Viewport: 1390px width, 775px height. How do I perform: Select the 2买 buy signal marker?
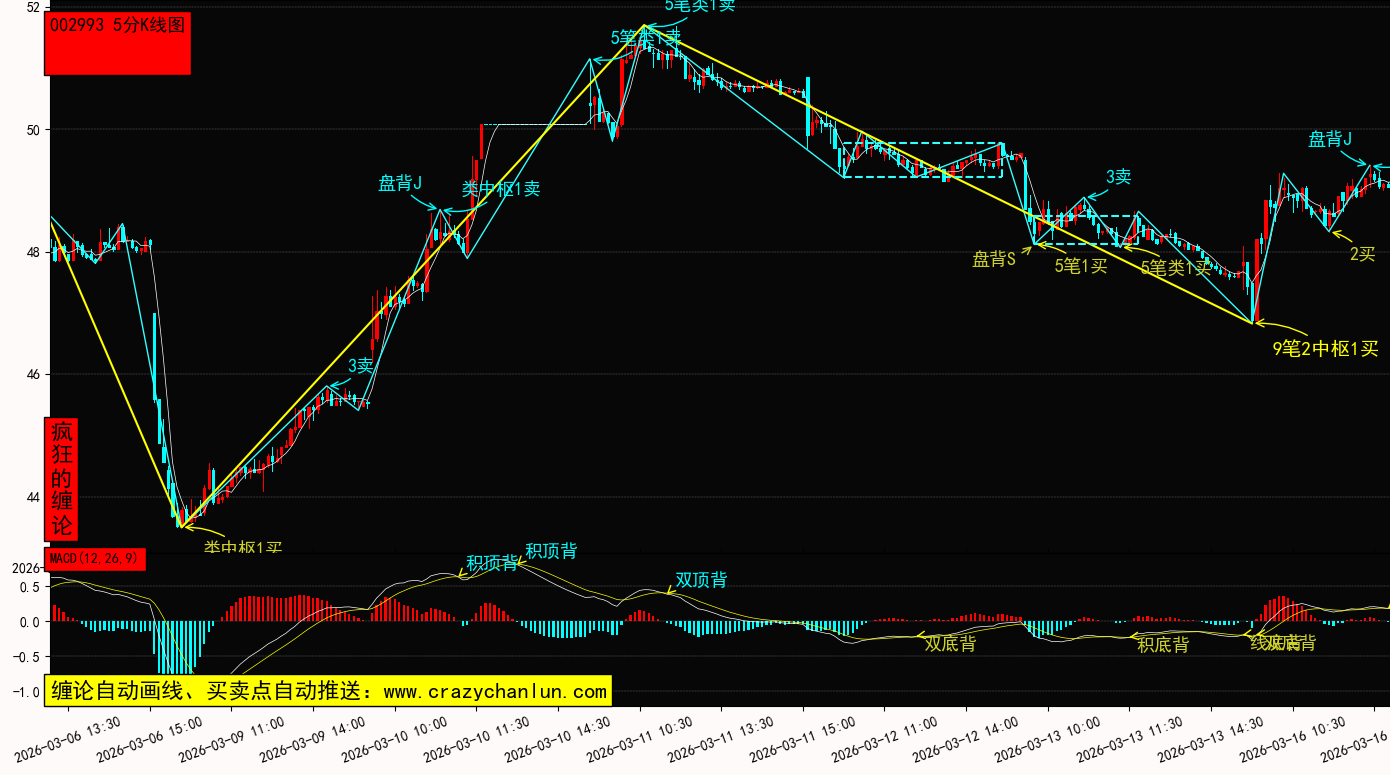[1362, 253]
